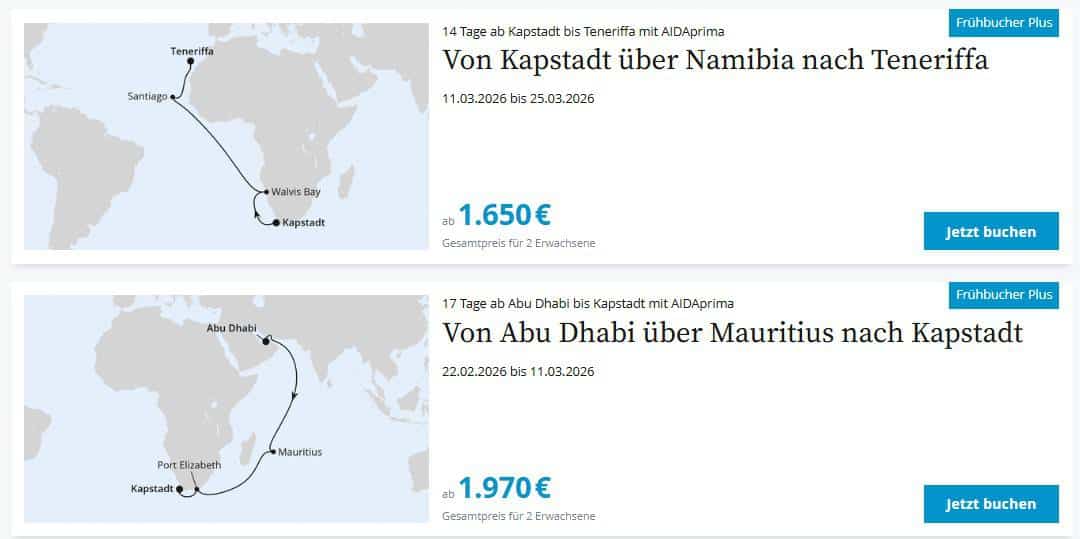1080x539 pixels.
Task: Click the Teneriffa port marker on the first map
Action: point(190,62)
